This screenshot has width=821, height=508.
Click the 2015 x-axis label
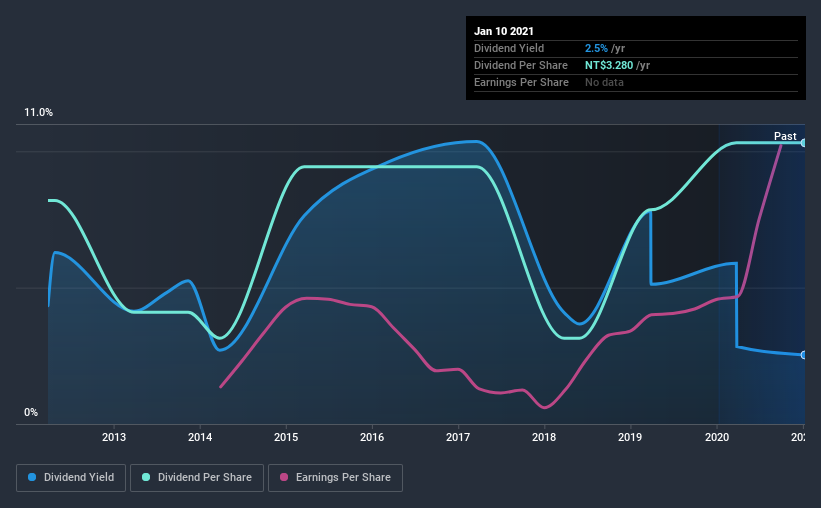click(286, 437)
